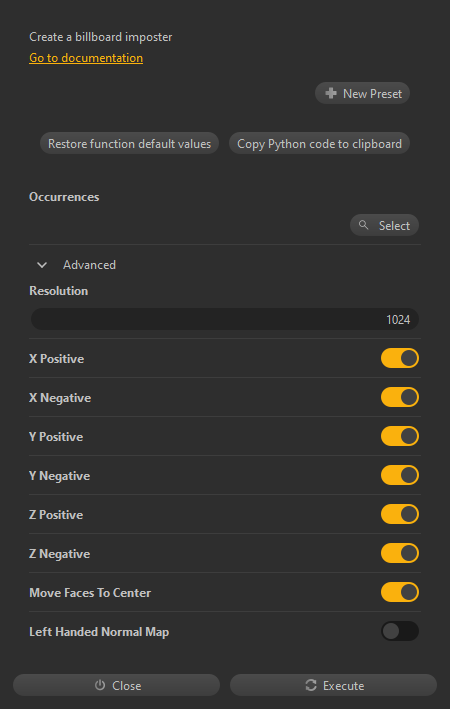
Task: Run the function with Execute
Action: (x=333, y=685)
